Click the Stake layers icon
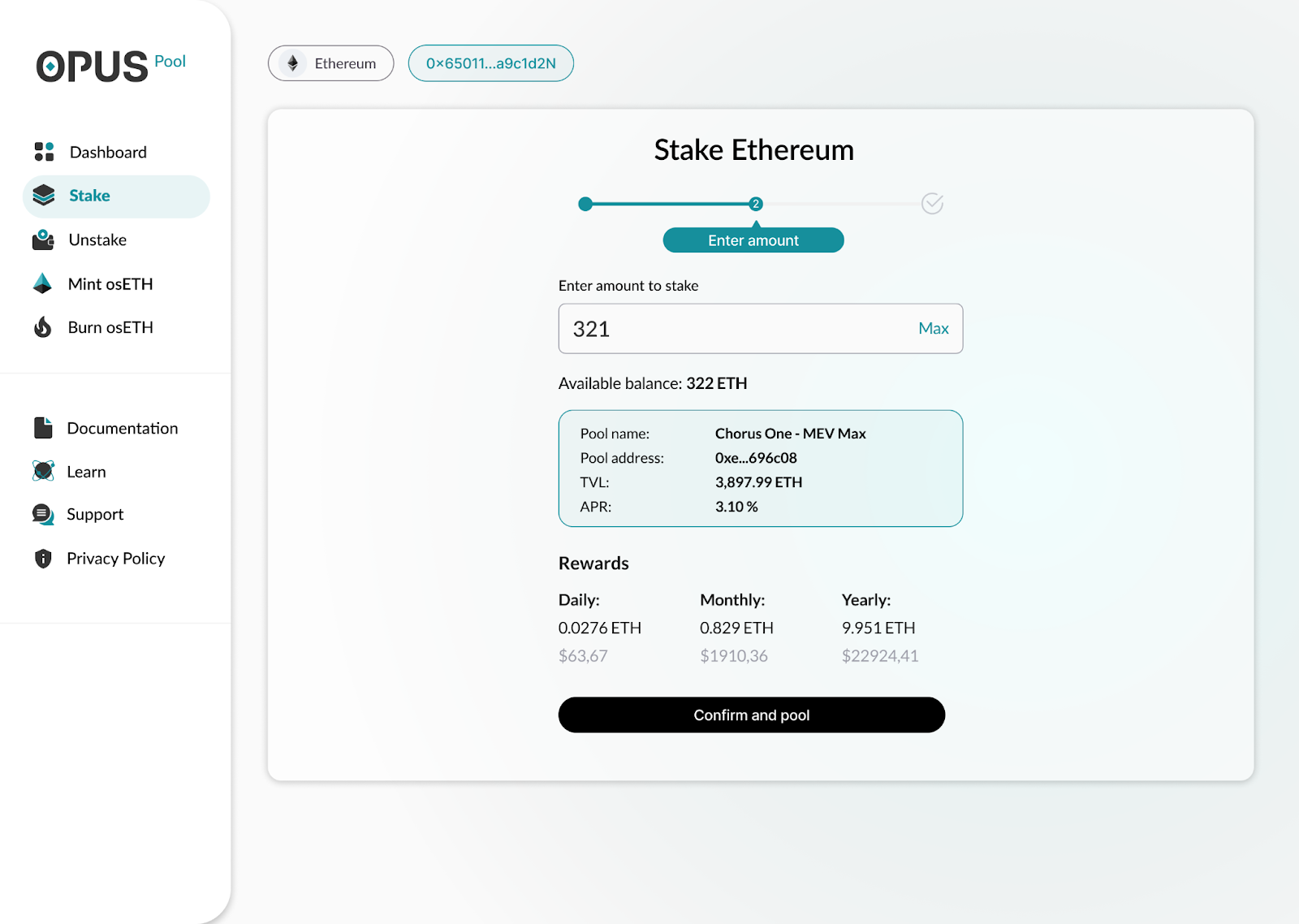The image size is (1299, 924). (x=43, y=195)
